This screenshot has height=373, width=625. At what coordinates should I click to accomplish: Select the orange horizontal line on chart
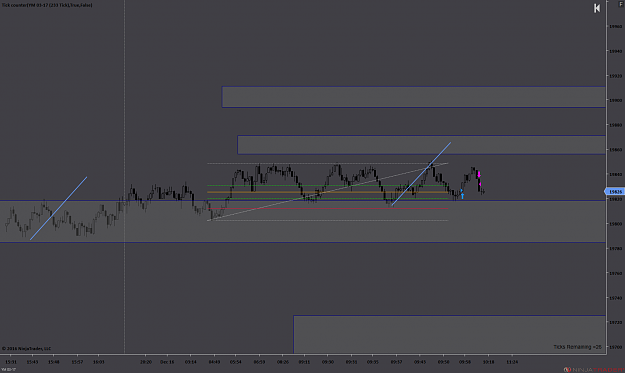(327, 192)
